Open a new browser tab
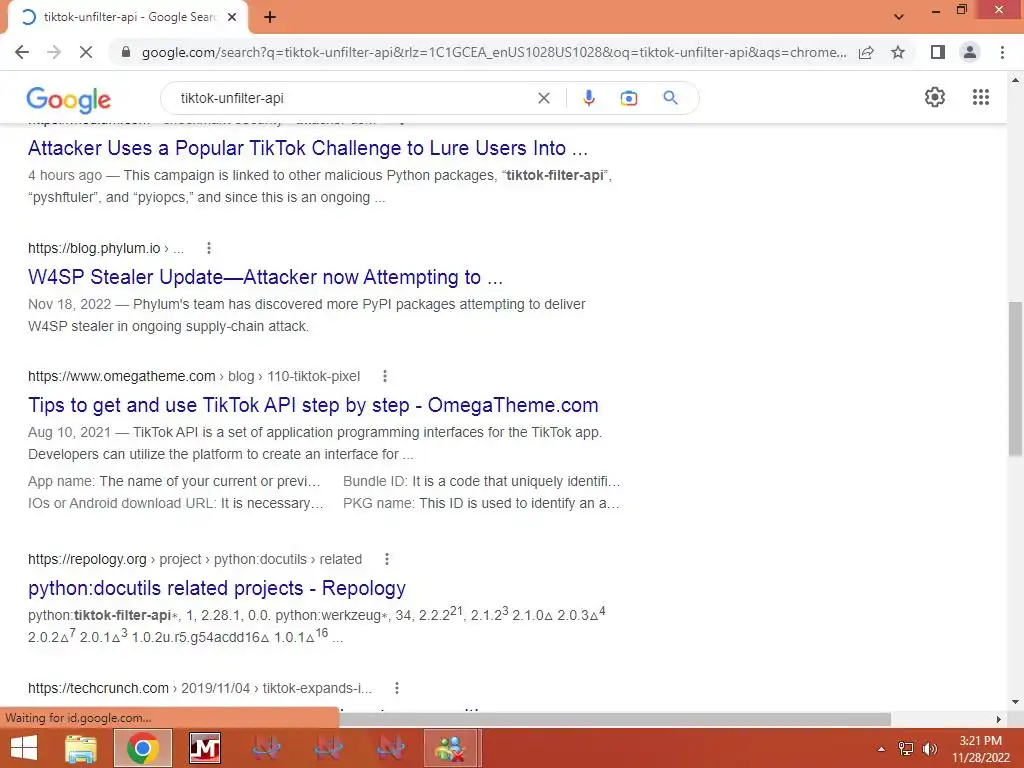 point(270,18)
